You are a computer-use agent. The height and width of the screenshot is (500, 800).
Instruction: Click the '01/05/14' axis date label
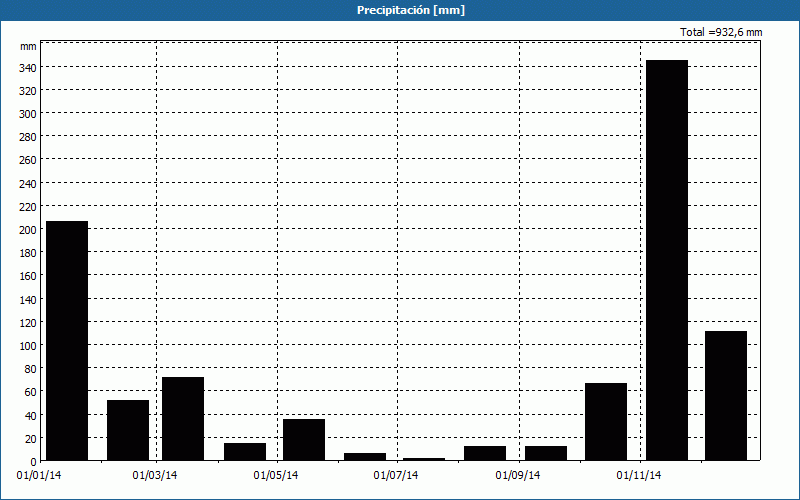point(276,476)
